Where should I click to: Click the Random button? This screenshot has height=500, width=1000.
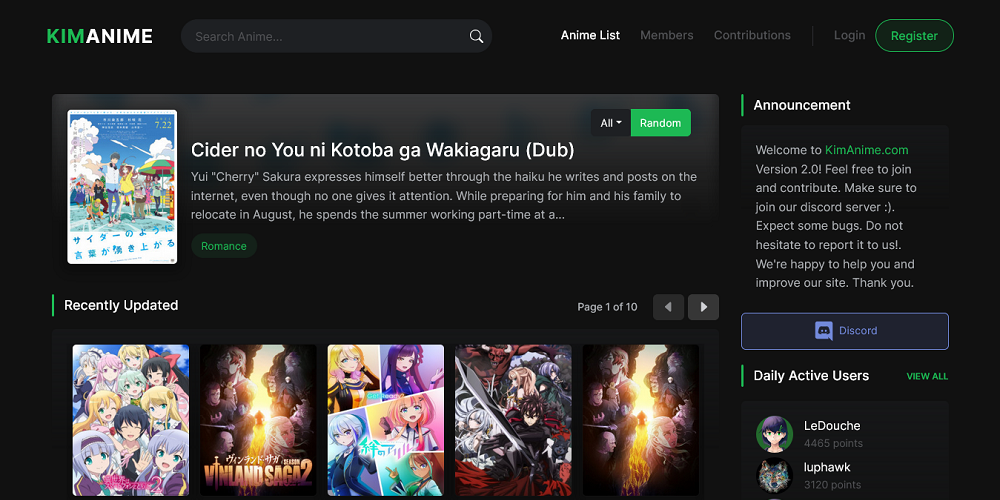661,122
